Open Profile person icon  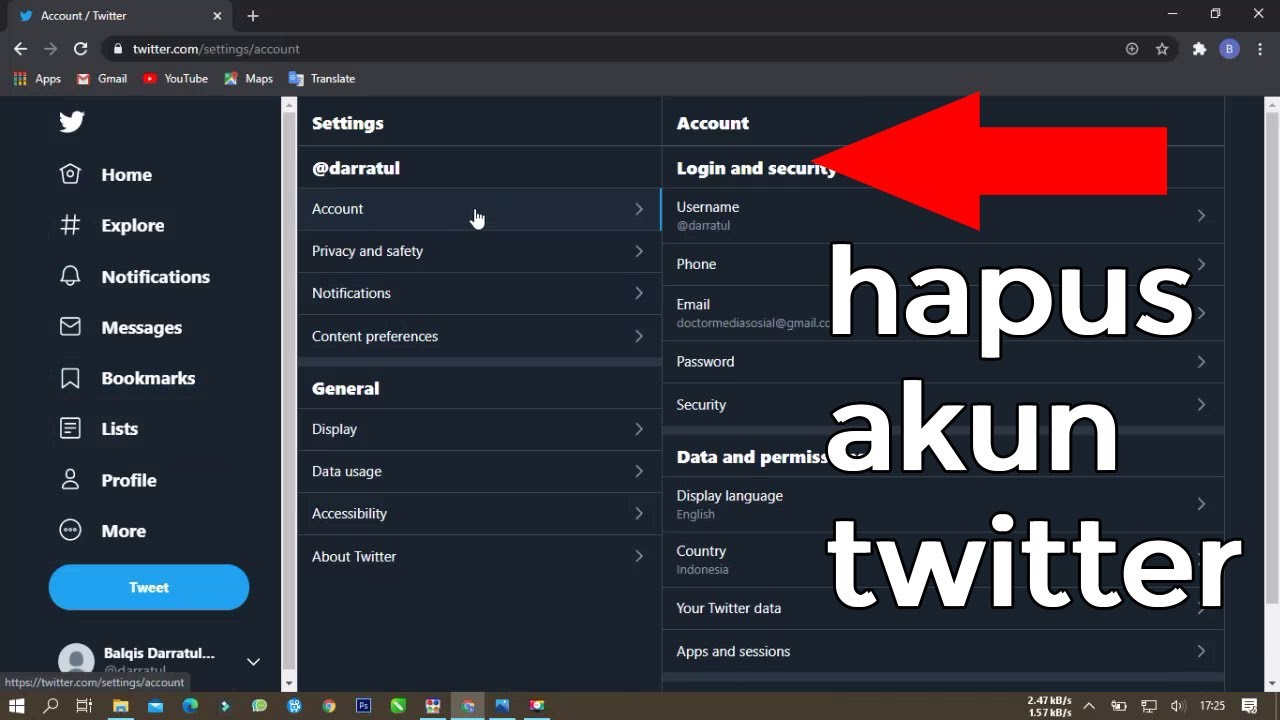tap(70, 480)
